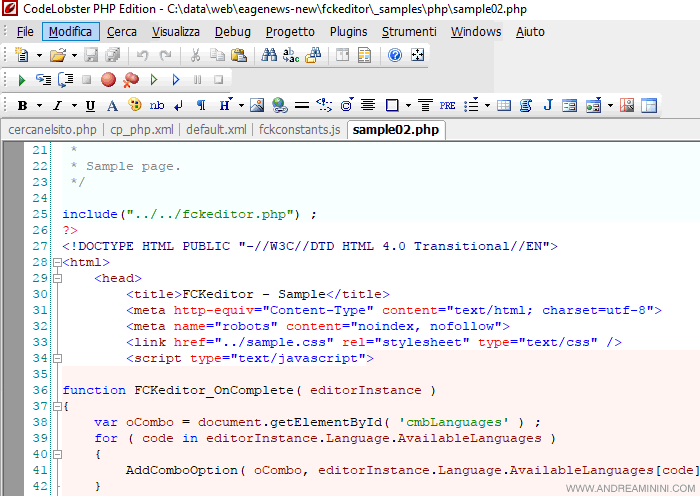Image resolution: width=700 pixels, height=496 pixels.
Task: Open the Visualizza menu
Action: [x=175, y=32]
